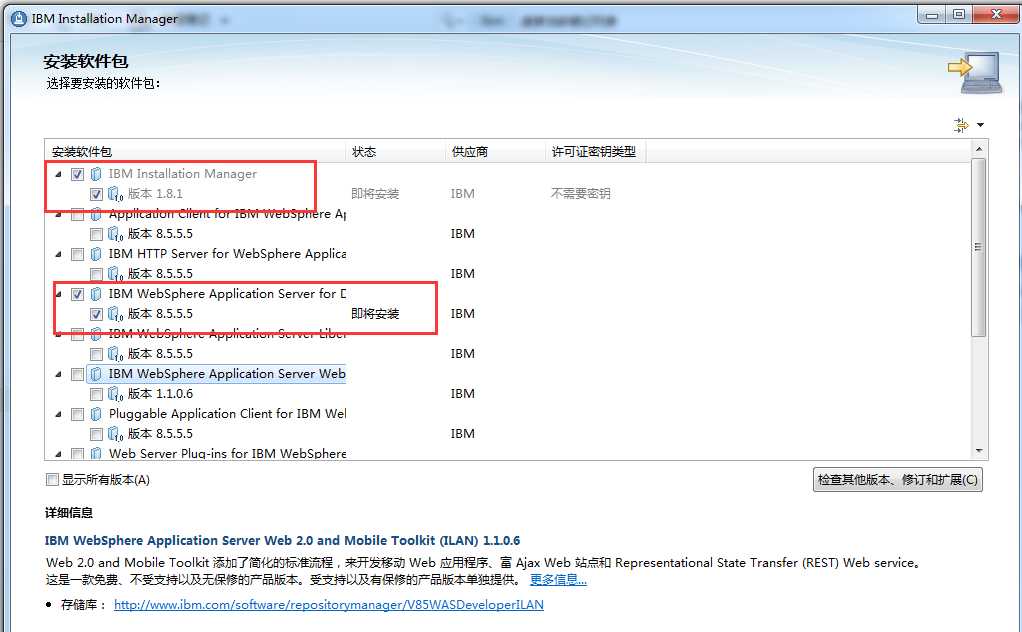Check the Pluggable Application Client checkbox
Screen dimensions: 1022x632
click(78, 414)
